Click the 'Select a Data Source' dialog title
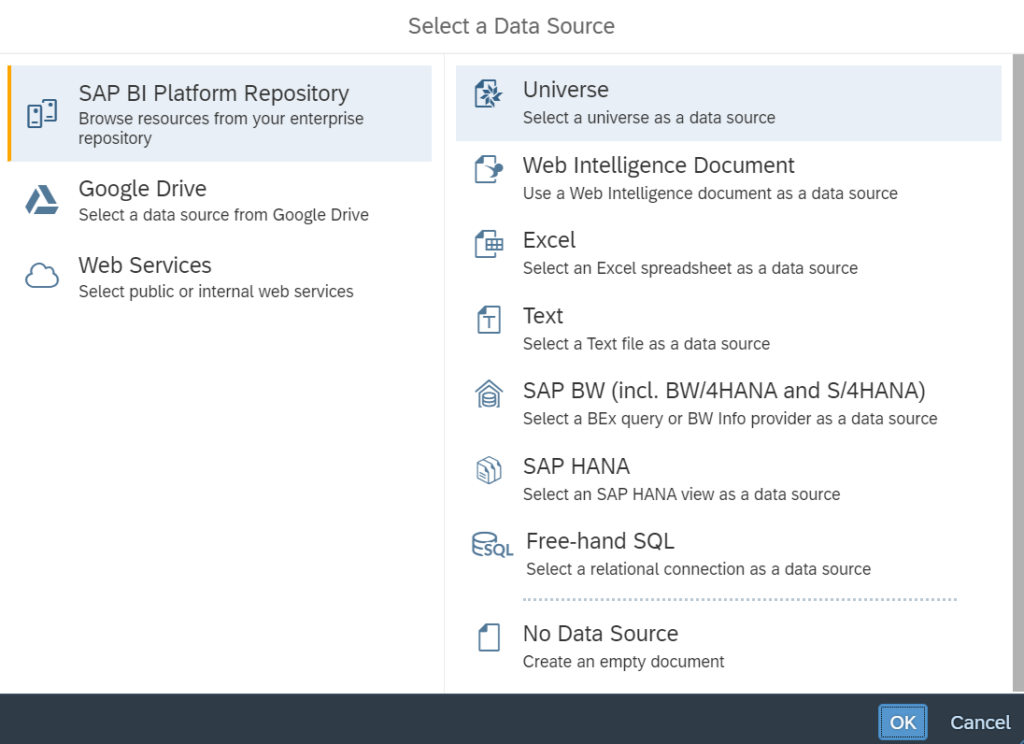 click(511, 26)
